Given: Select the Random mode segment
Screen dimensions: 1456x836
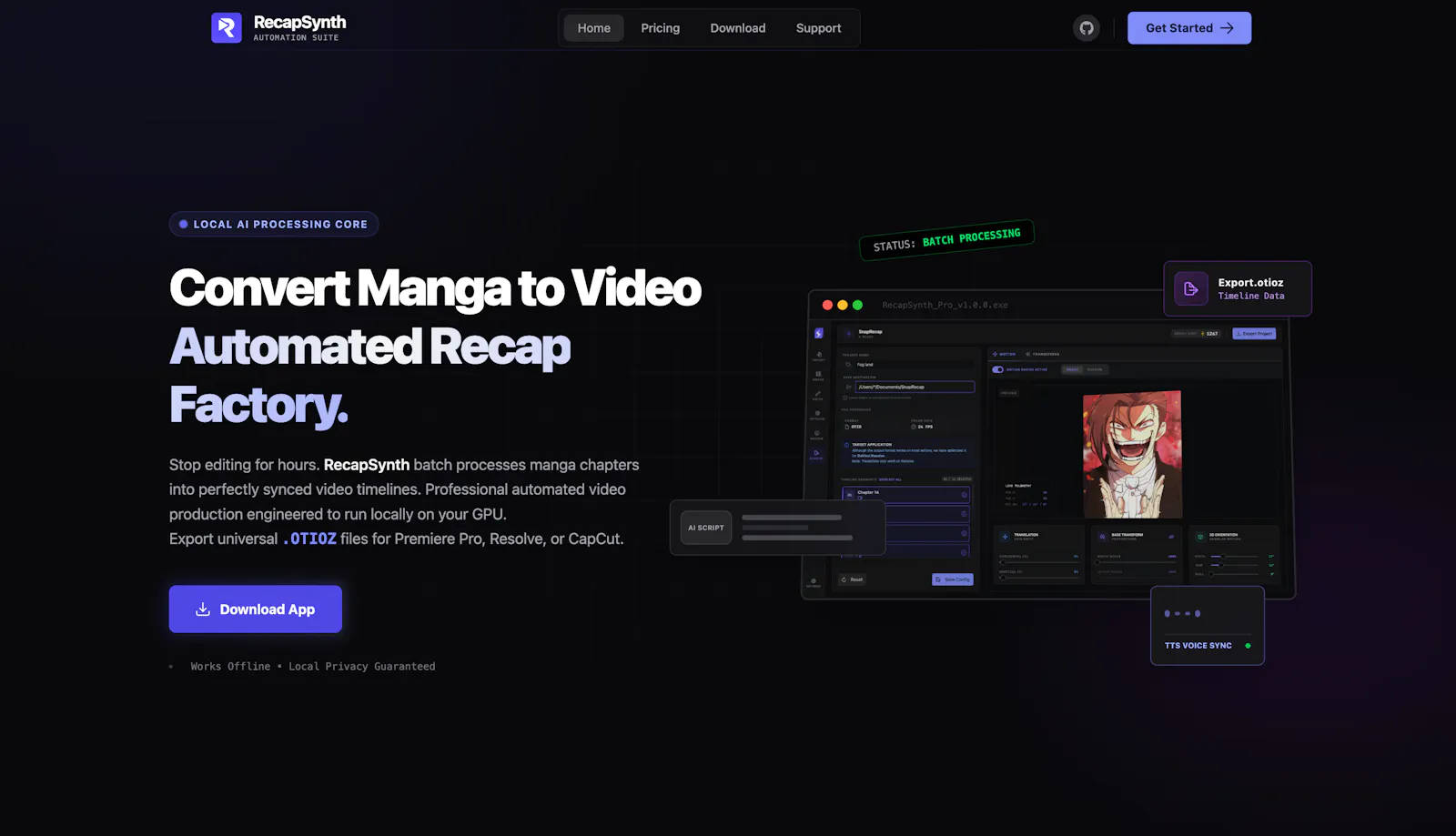Looking at the screenshot, I should click(1095, 369).
